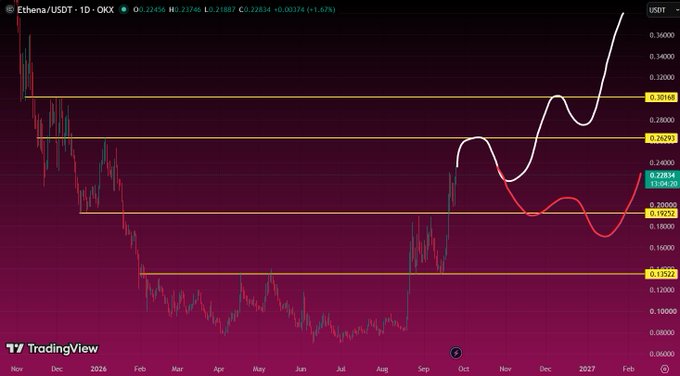Click the 0.28000 price axis label

coord(662,120)
